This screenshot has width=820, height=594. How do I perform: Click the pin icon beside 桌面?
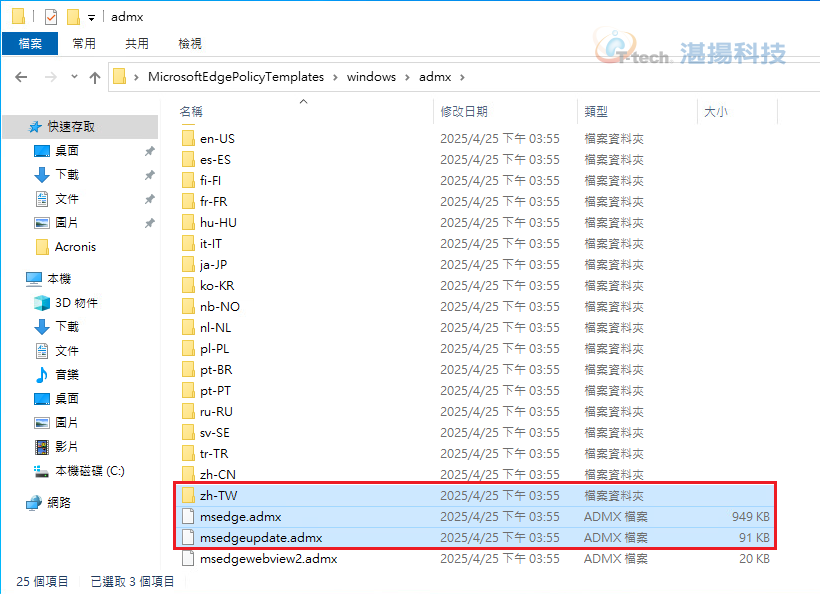pyautogui.click(x=150, y=151)
